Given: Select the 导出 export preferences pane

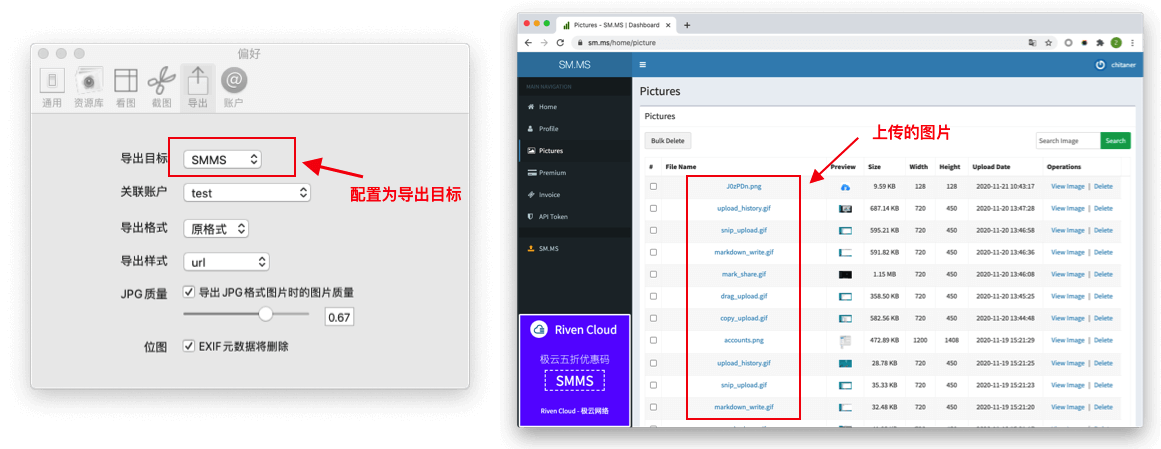Looking at the screenshot, I should (x=198, y=88).
